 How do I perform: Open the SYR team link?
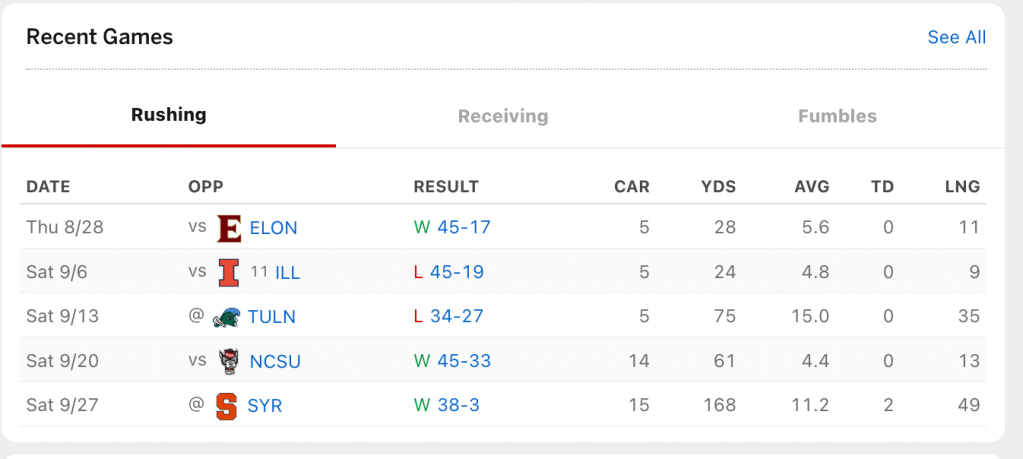pos(265,406)
